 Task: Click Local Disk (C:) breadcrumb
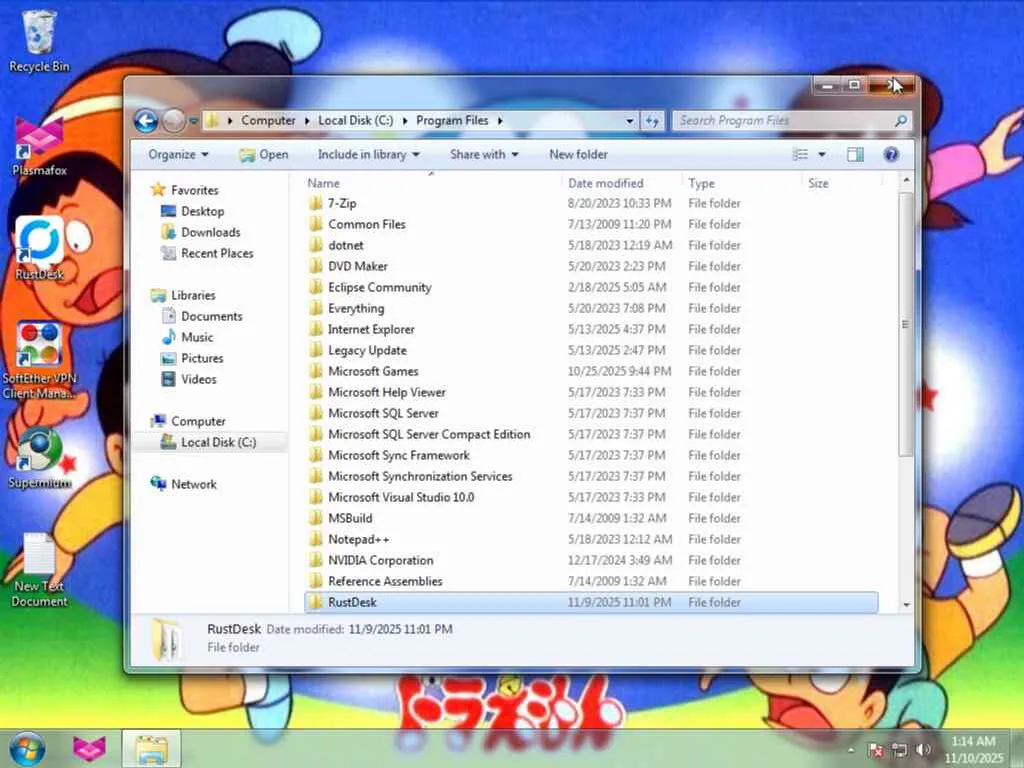355,120
